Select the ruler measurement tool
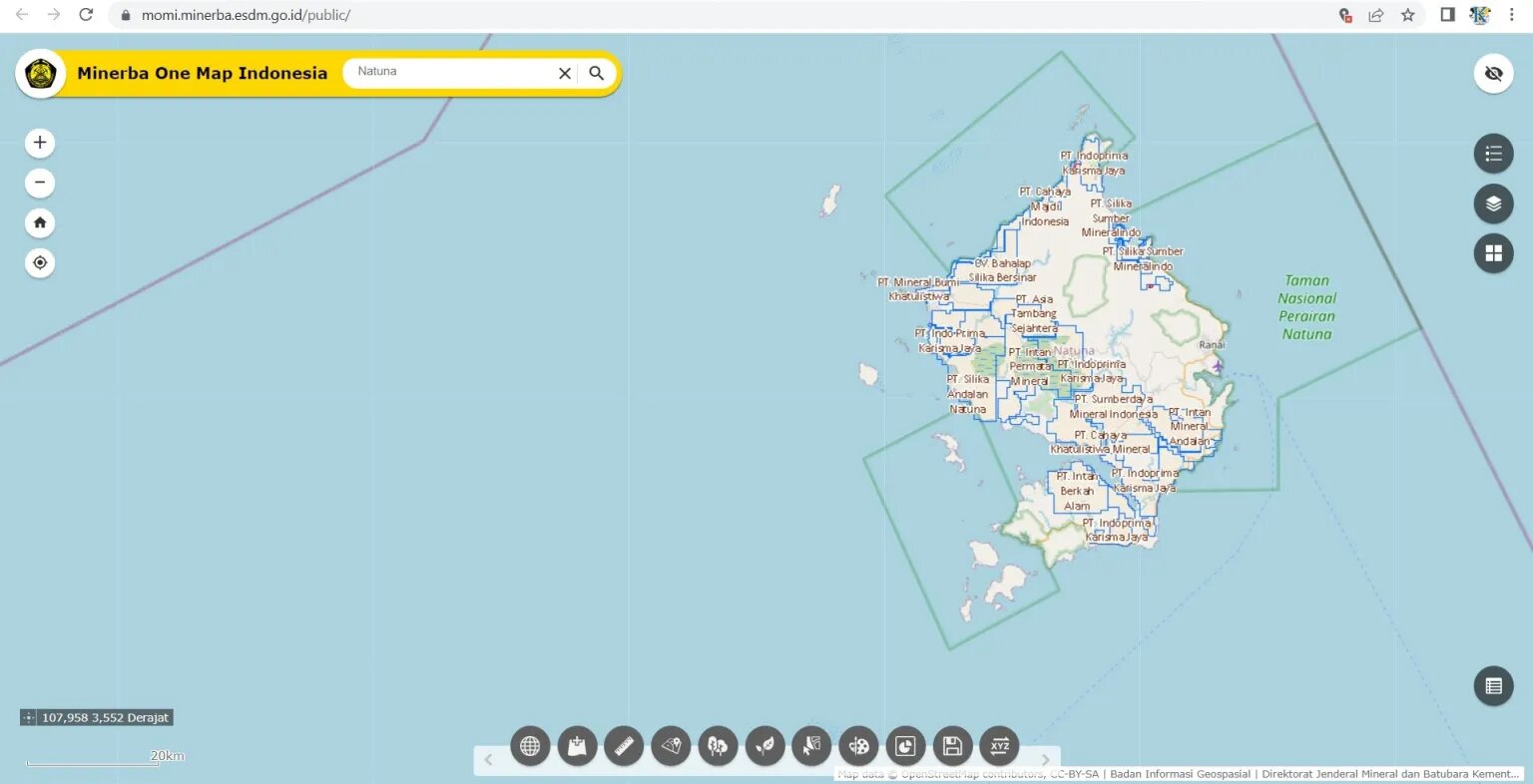The image size is (1533, 784). [x=624, y=746]
